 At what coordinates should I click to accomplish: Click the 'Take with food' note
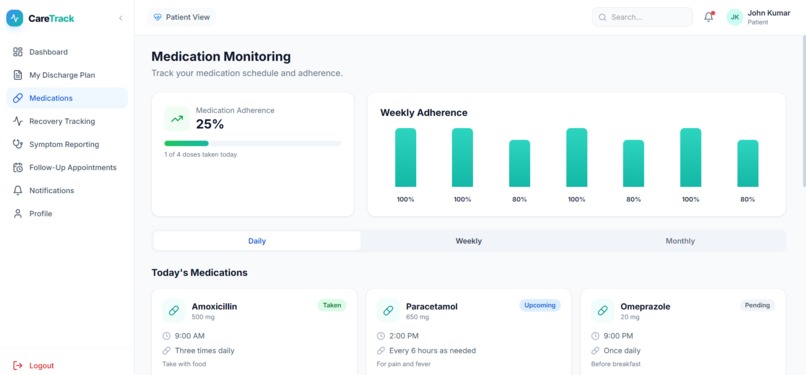(184, 364)
